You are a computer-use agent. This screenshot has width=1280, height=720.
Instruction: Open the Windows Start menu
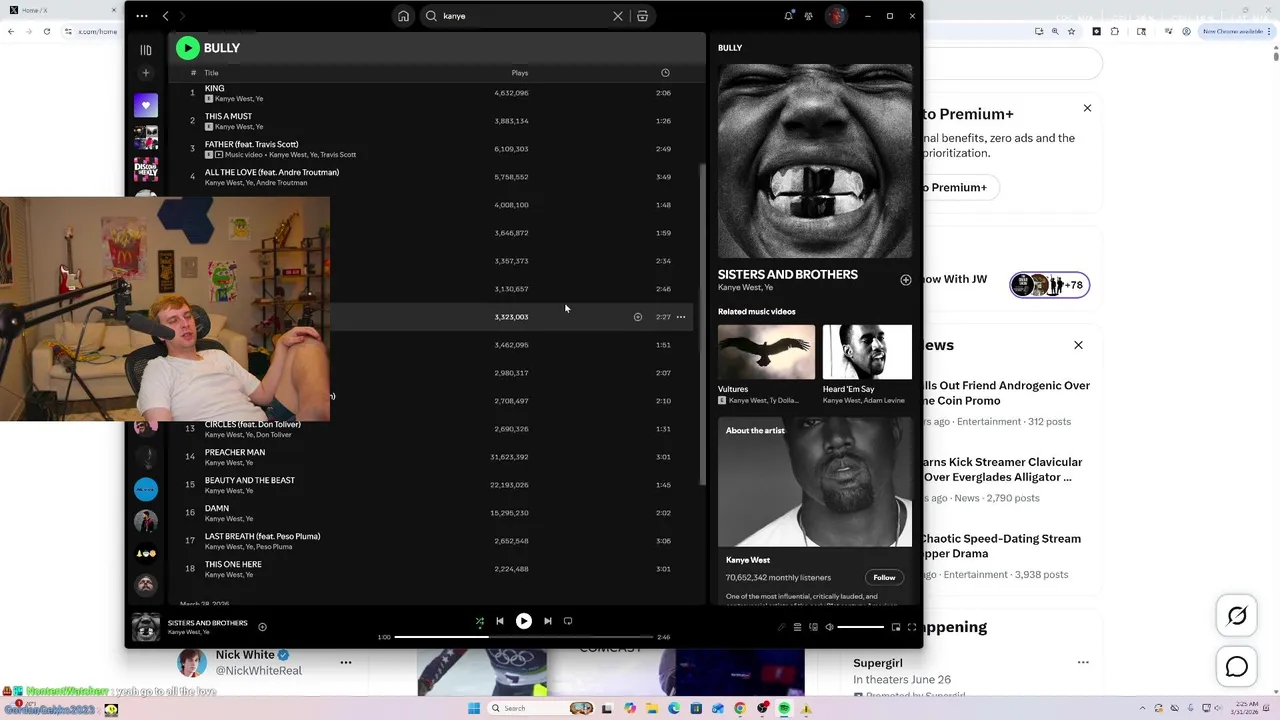(474, 708)
